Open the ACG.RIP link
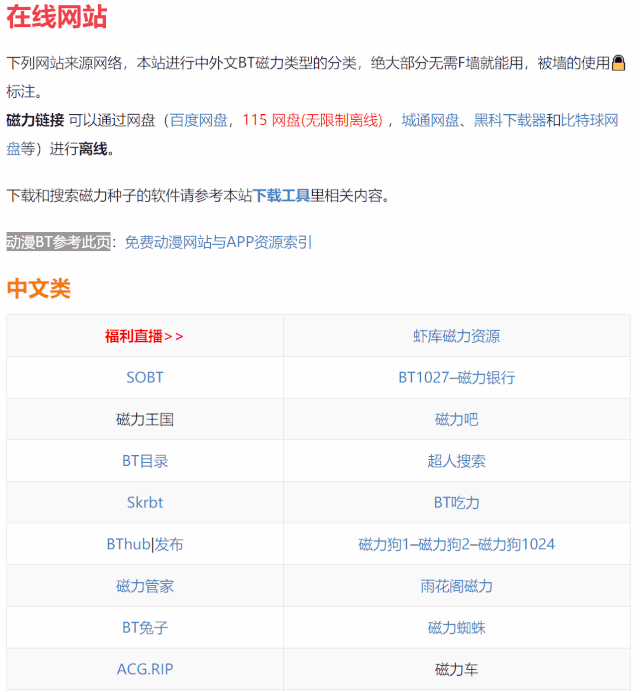Image resolution: width=640 pixels, height=692 pixels. pyautogui.click(x=145, y=669)
